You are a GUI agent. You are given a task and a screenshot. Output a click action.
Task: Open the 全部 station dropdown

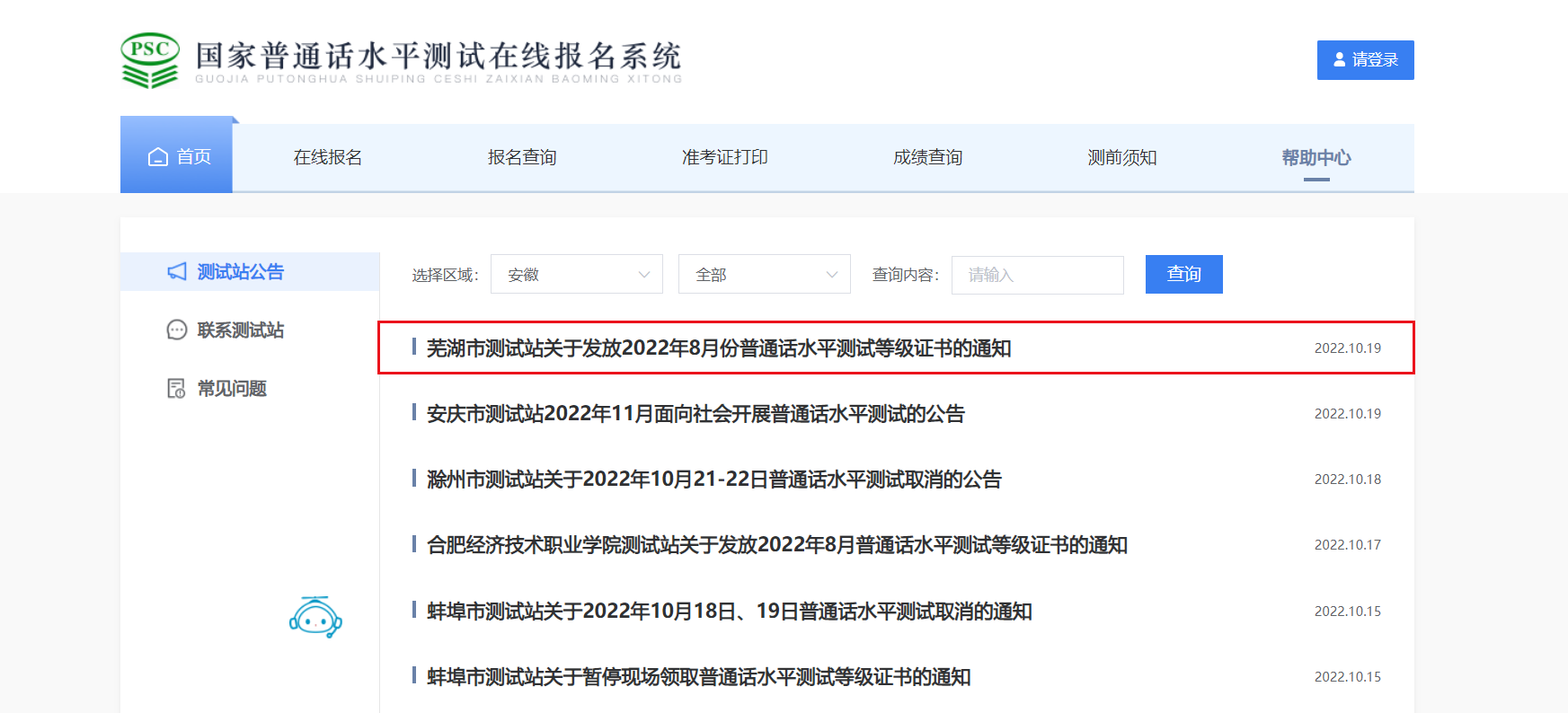765,275
